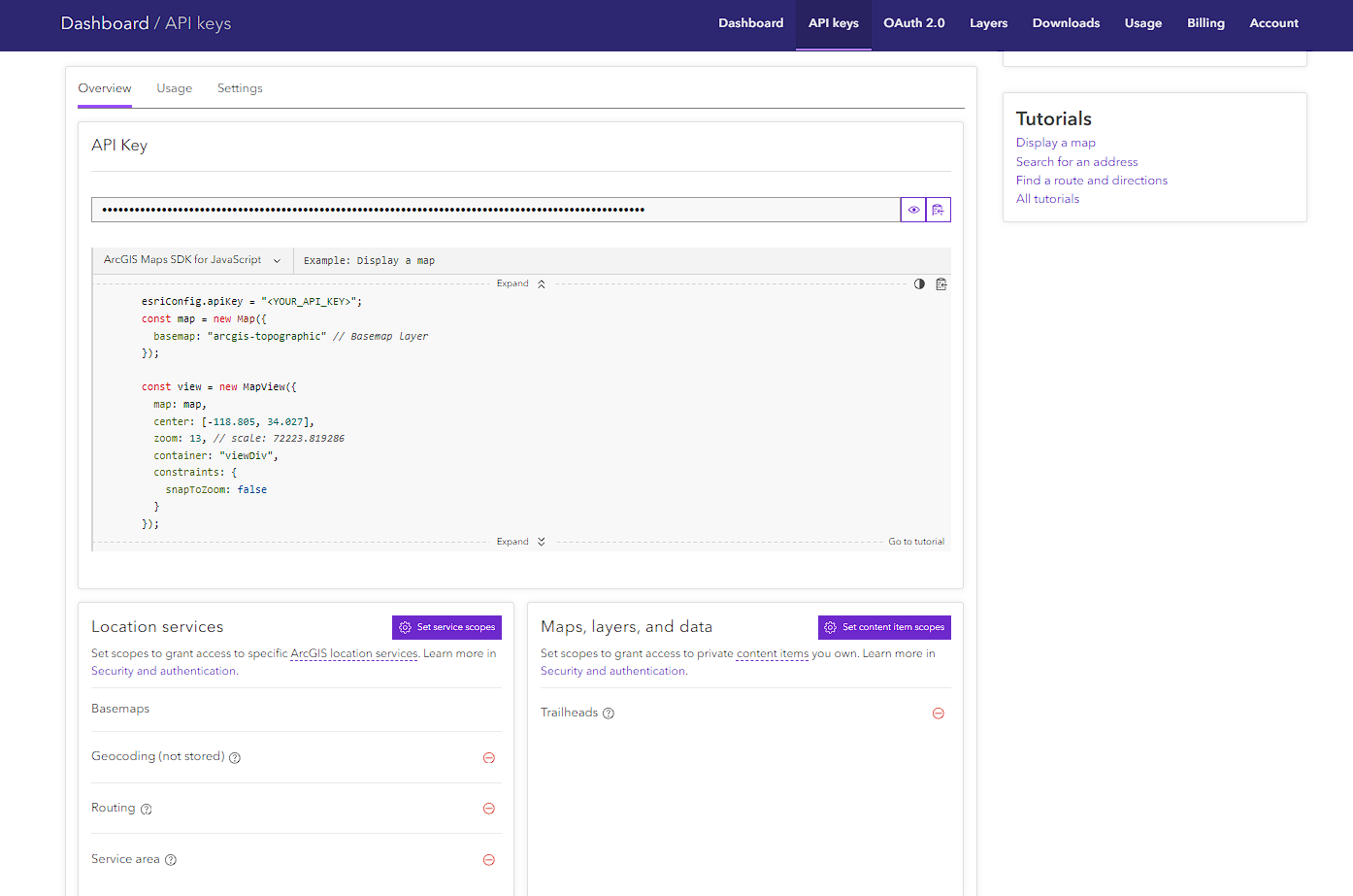
Task: Remove the Geocoding (not stored) scope
Action: pyautogui.click(x=489, y=758)
